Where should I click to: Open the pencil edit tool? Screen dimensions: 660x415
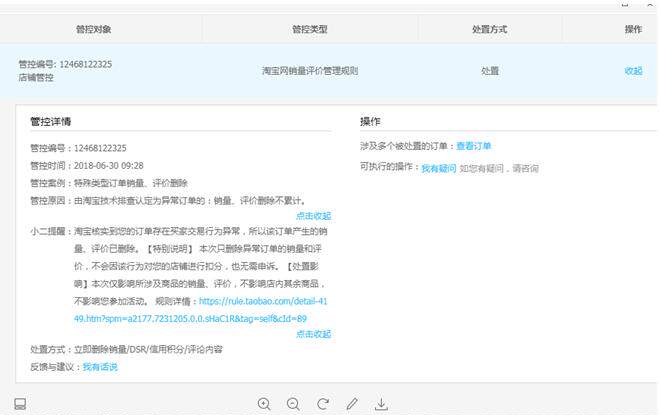coord(352,404)
